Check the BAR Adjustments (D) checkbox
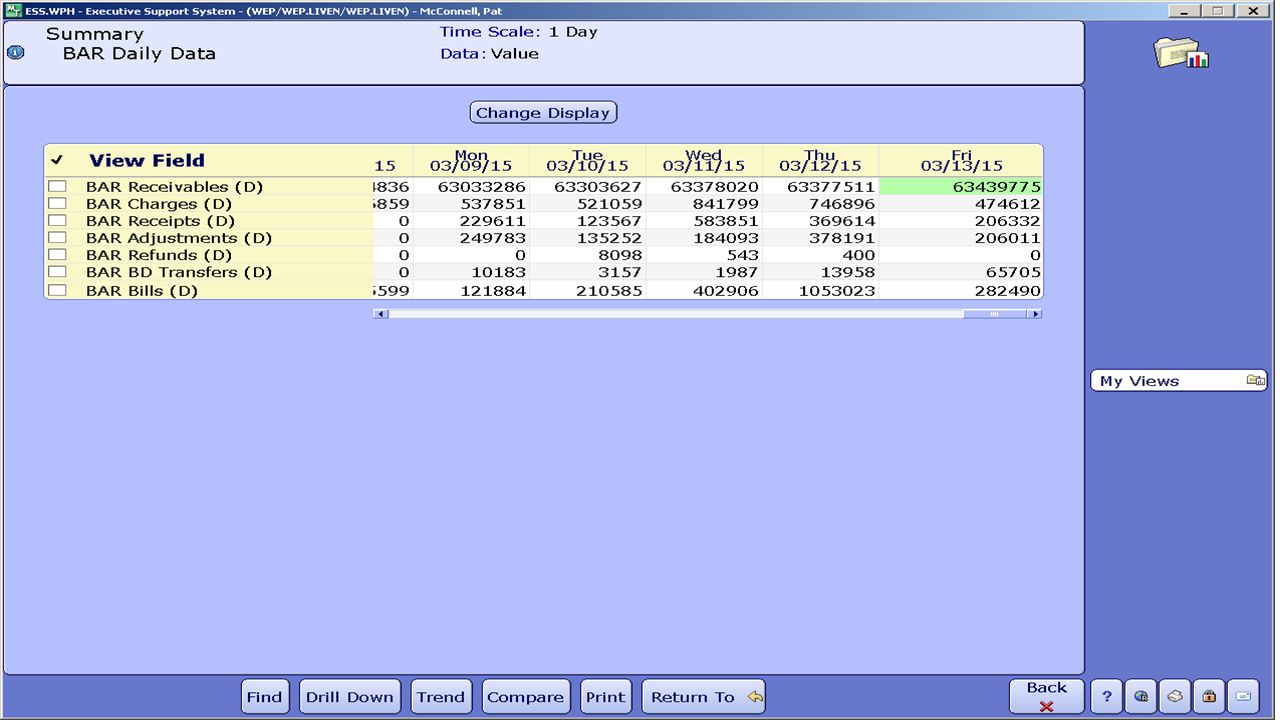This screenshot has height=720, width=1280. [58, 238]
